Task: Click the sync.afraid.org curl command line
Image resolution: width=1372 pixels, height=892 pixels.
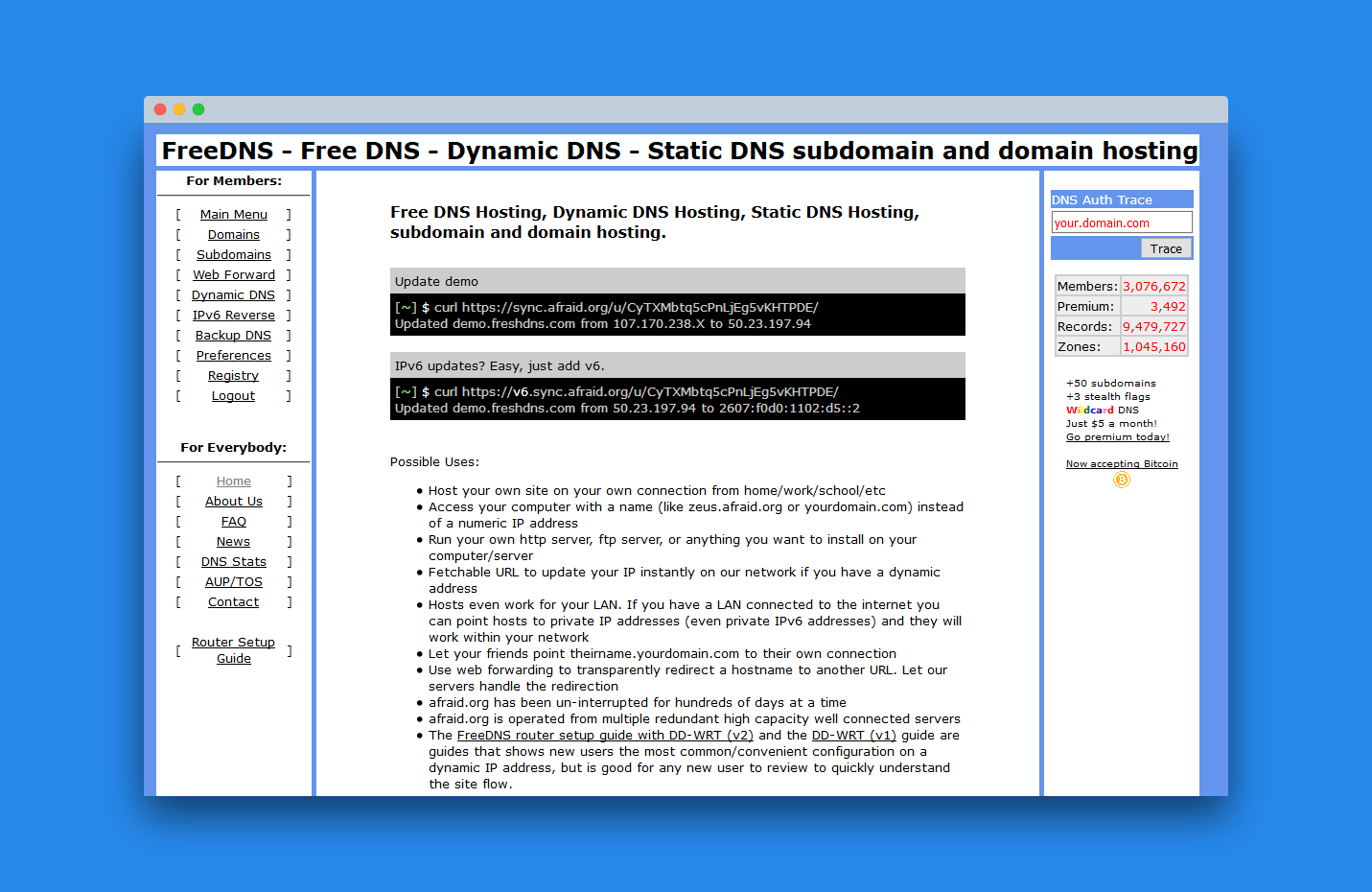Action: click(606, 308)
